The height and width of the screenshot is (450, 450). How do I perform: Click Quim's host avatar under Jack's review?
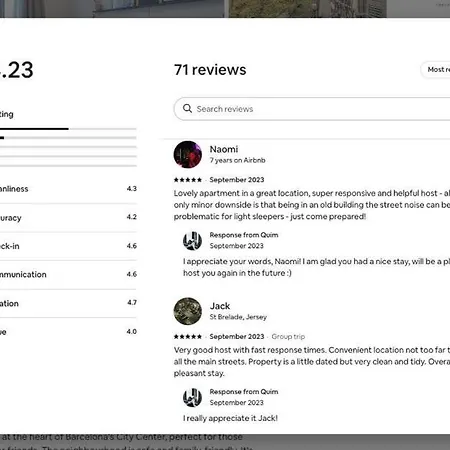[x=192, y=397]
